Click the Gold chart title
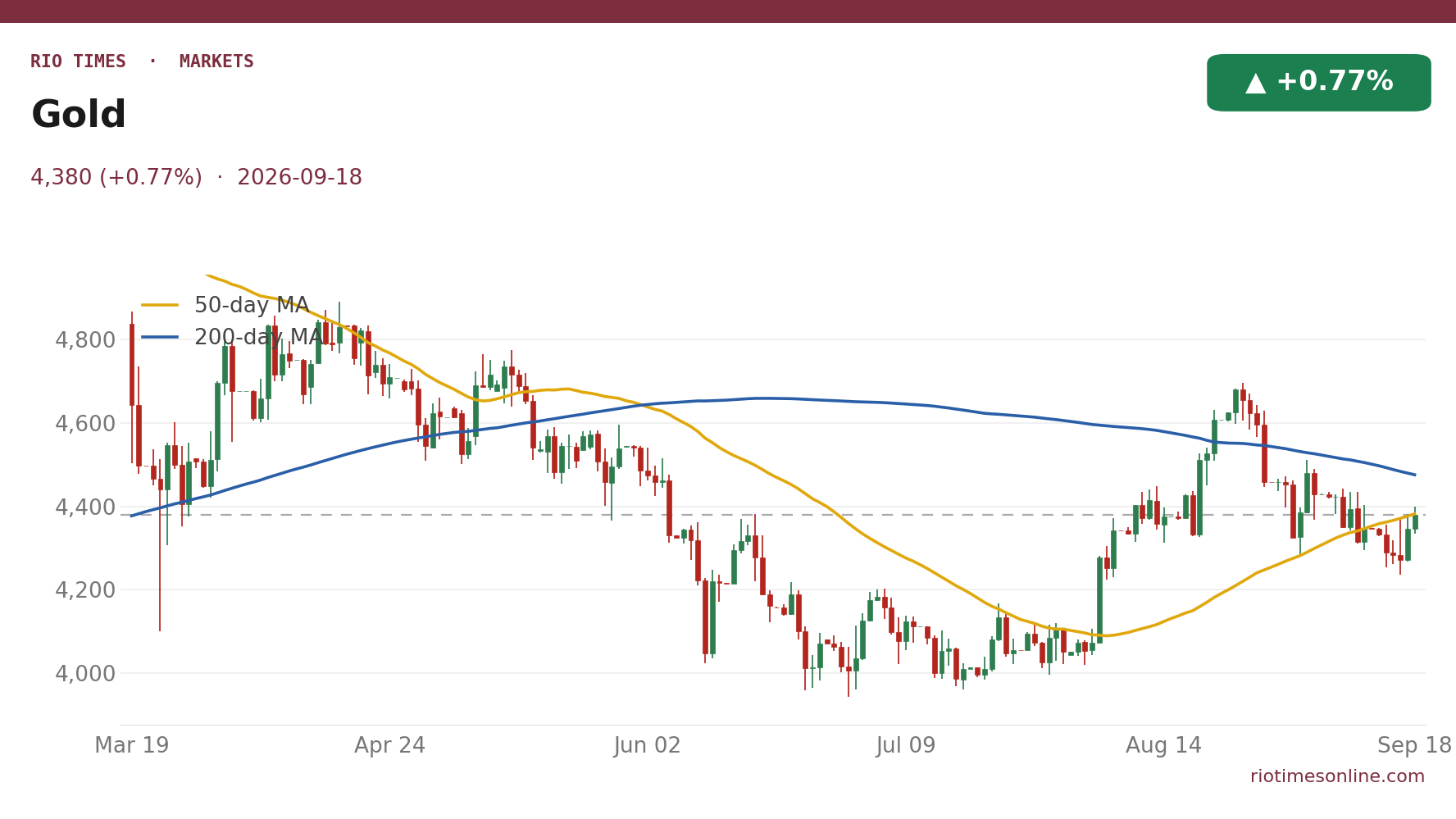Viewport: 1456px width, 819px height. tap(79, 116)
